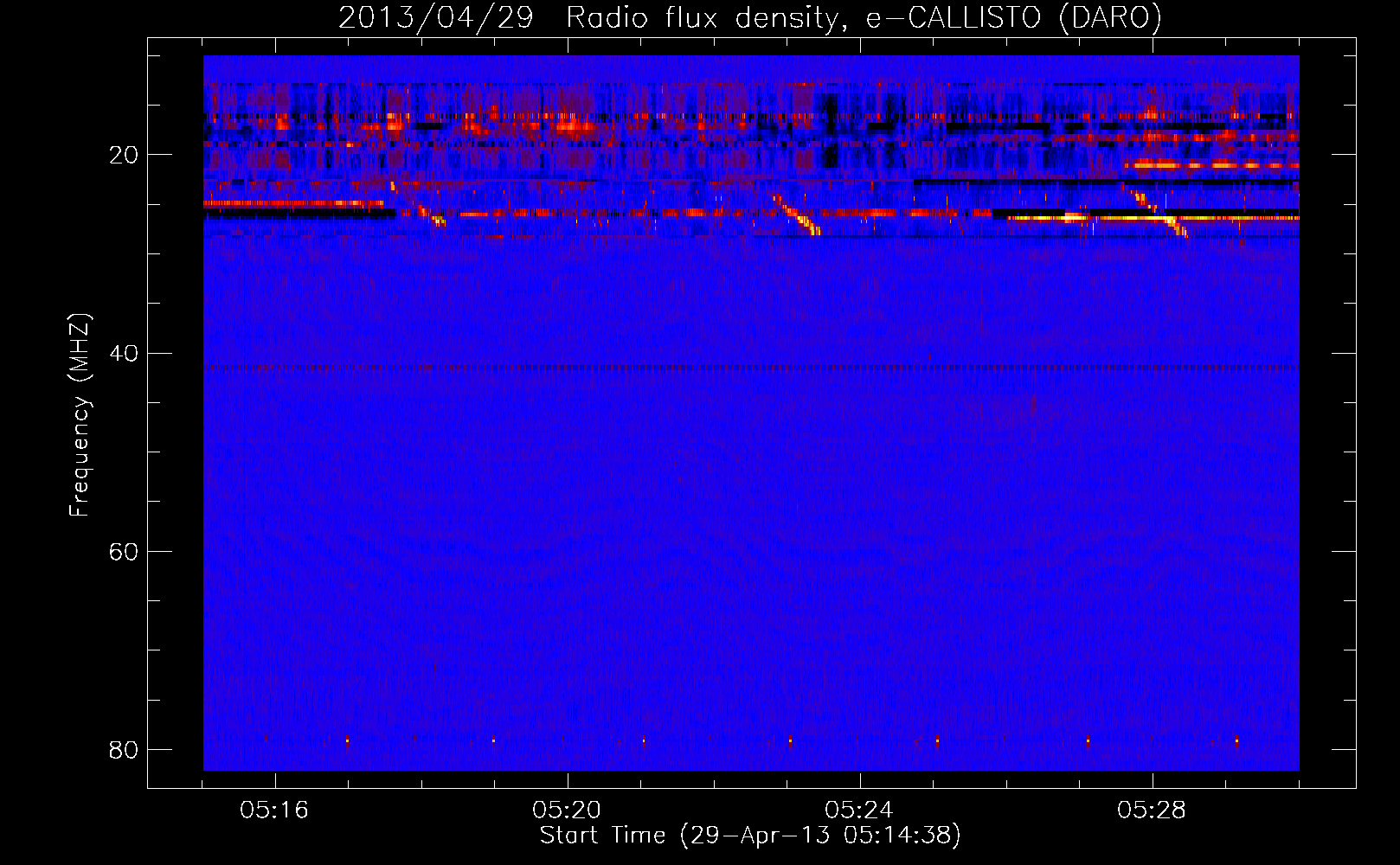Click the 05:16 time tick label
This screenshot has width=1400, height=865.
click(274, 811)
